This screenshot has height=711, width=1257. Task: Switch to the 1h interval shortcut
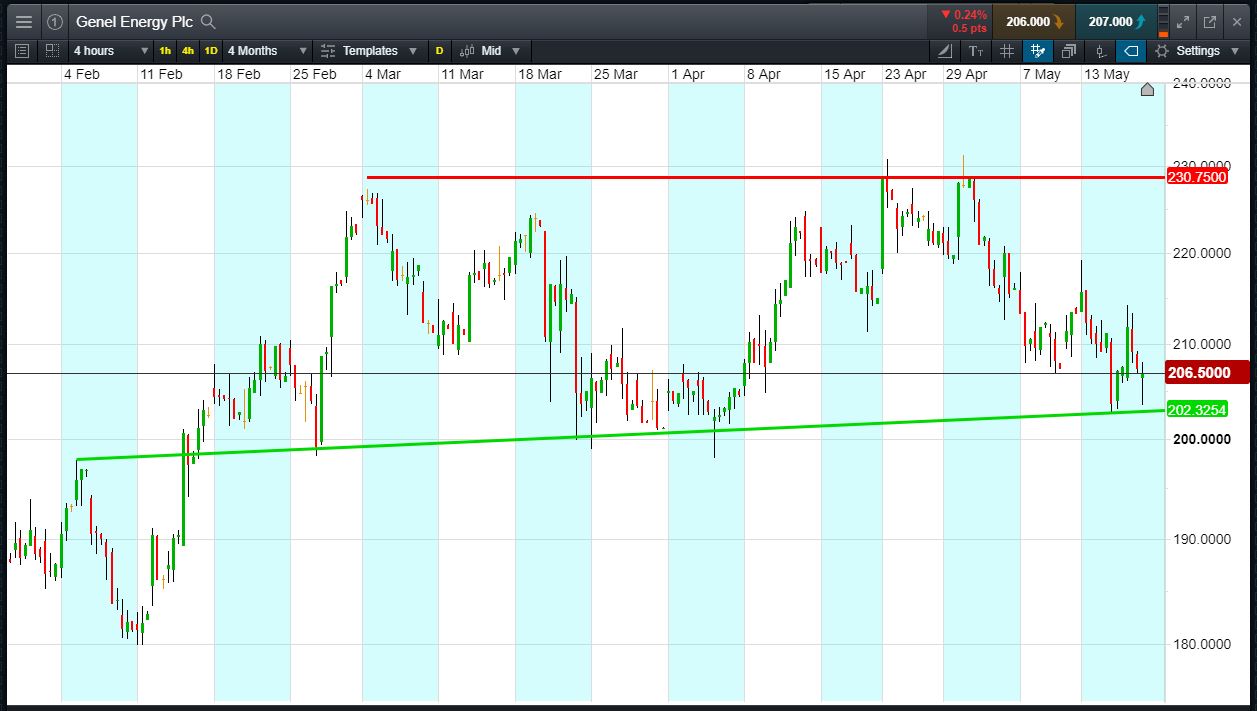click(165, 51)
